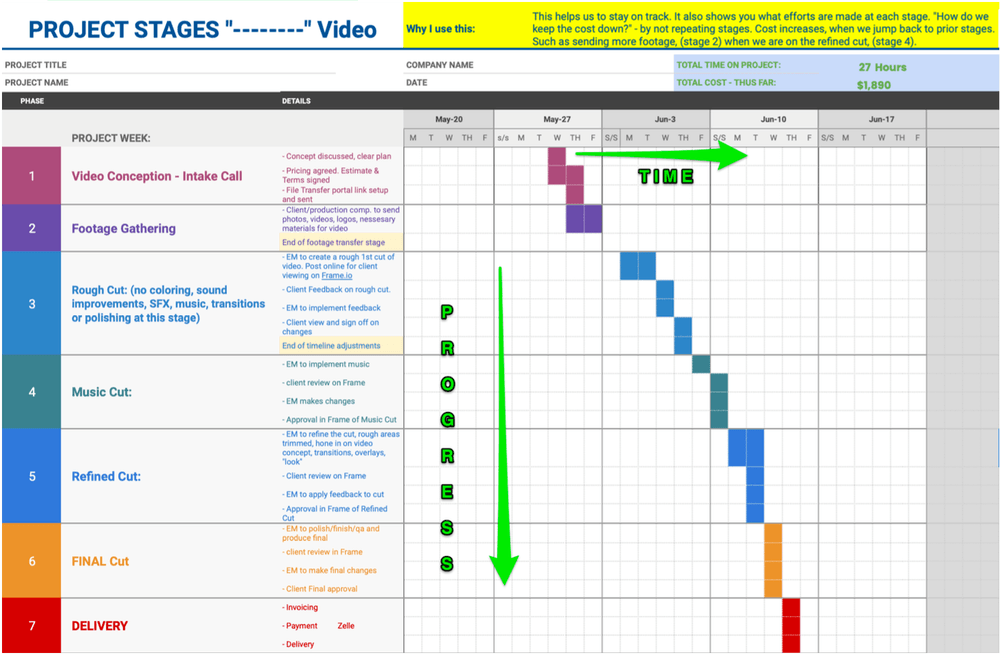Select the Video Conception - Intake Call label
1000x655 pixels.
tap(157, 176)
